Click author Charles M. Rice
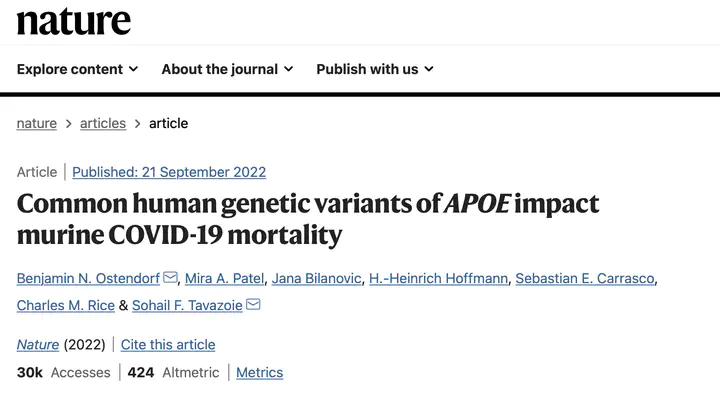The image size is (720, 393). tap(66, 305)
